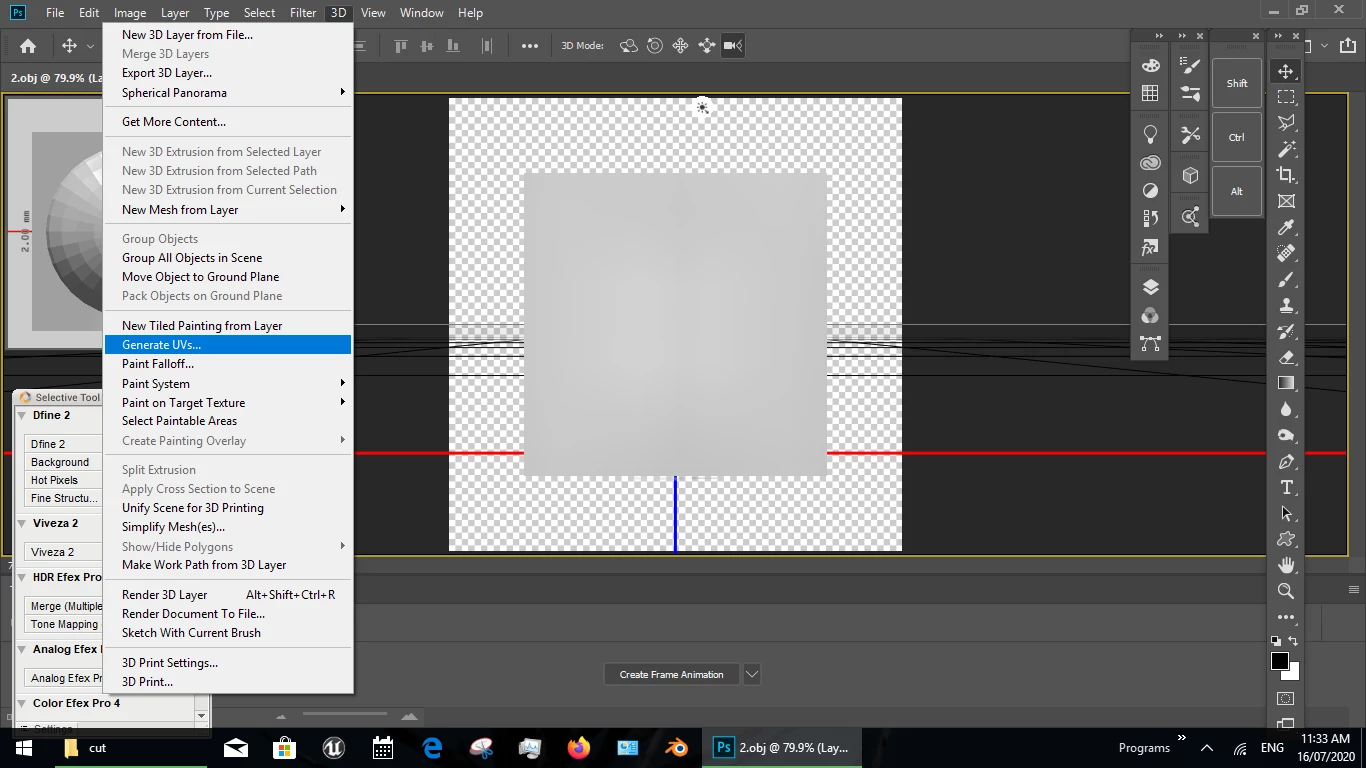Viewport: 1366px width, 768px height.
Task: Open Paint System submenu
Action: (228, 384)
